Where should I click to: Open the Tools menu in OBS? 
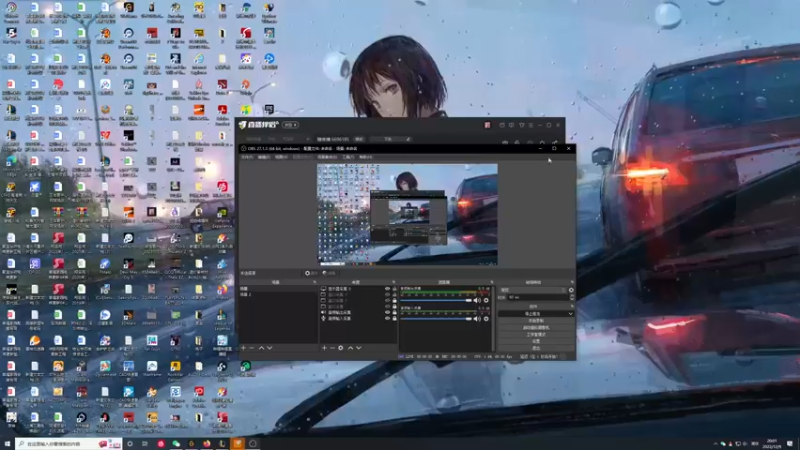[x=348, y=157]
